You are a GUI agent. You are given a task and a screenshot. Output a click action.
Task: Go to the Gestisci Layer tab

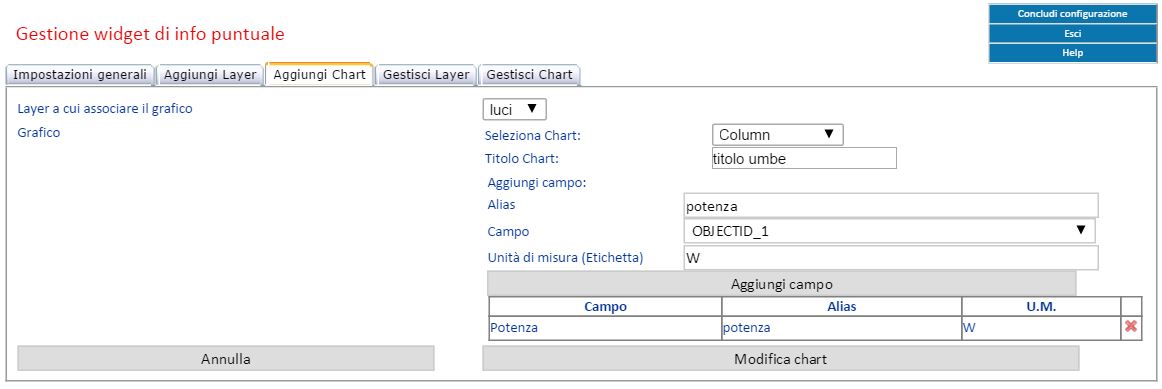point(426,75)
